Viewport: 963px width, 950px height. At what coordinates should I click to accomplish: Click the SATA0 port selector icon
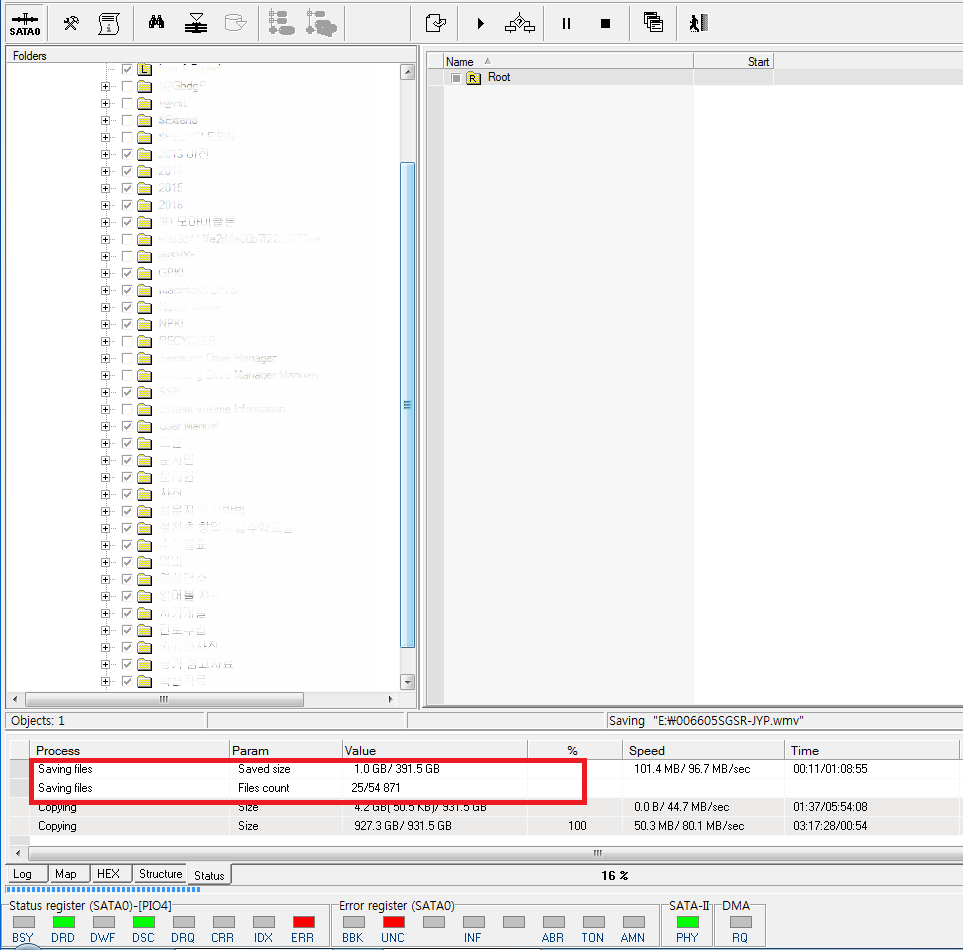pyautogui.click(x=25, y=24)
